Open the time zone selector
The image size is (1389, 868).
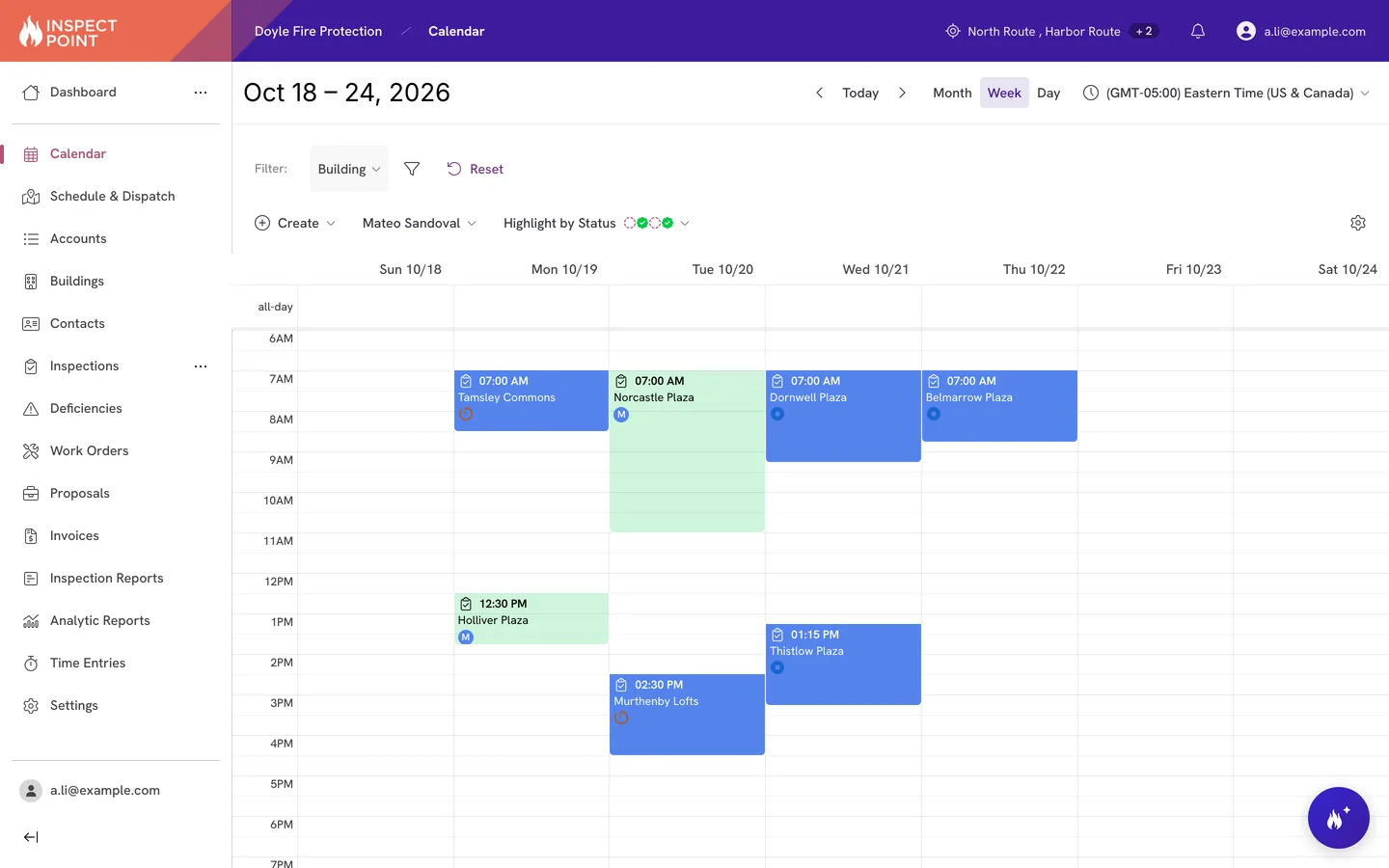(x=1226, y=93)
